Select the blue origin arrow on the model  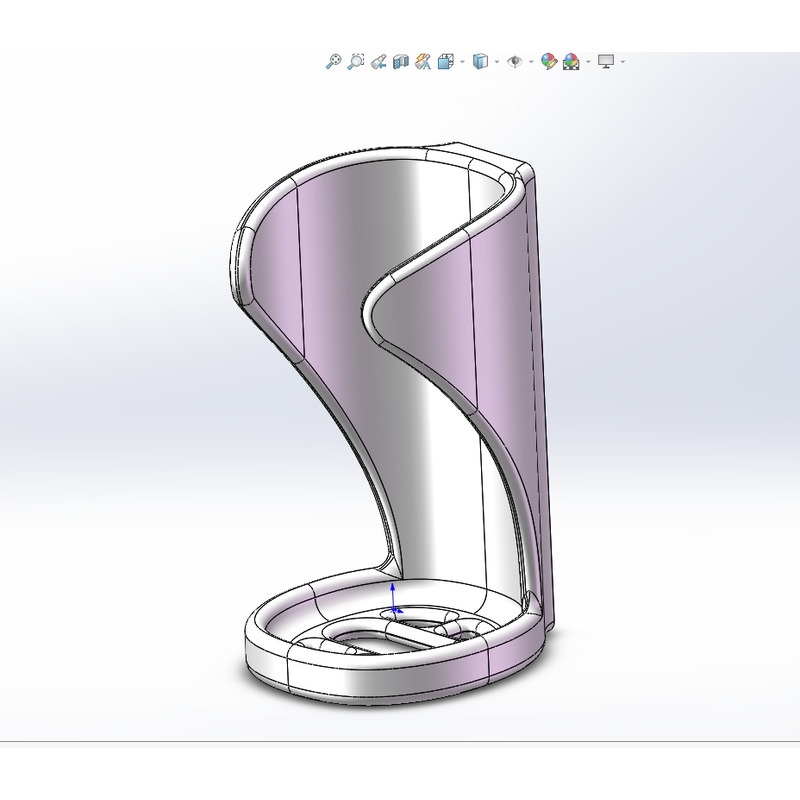pos(395,592)
